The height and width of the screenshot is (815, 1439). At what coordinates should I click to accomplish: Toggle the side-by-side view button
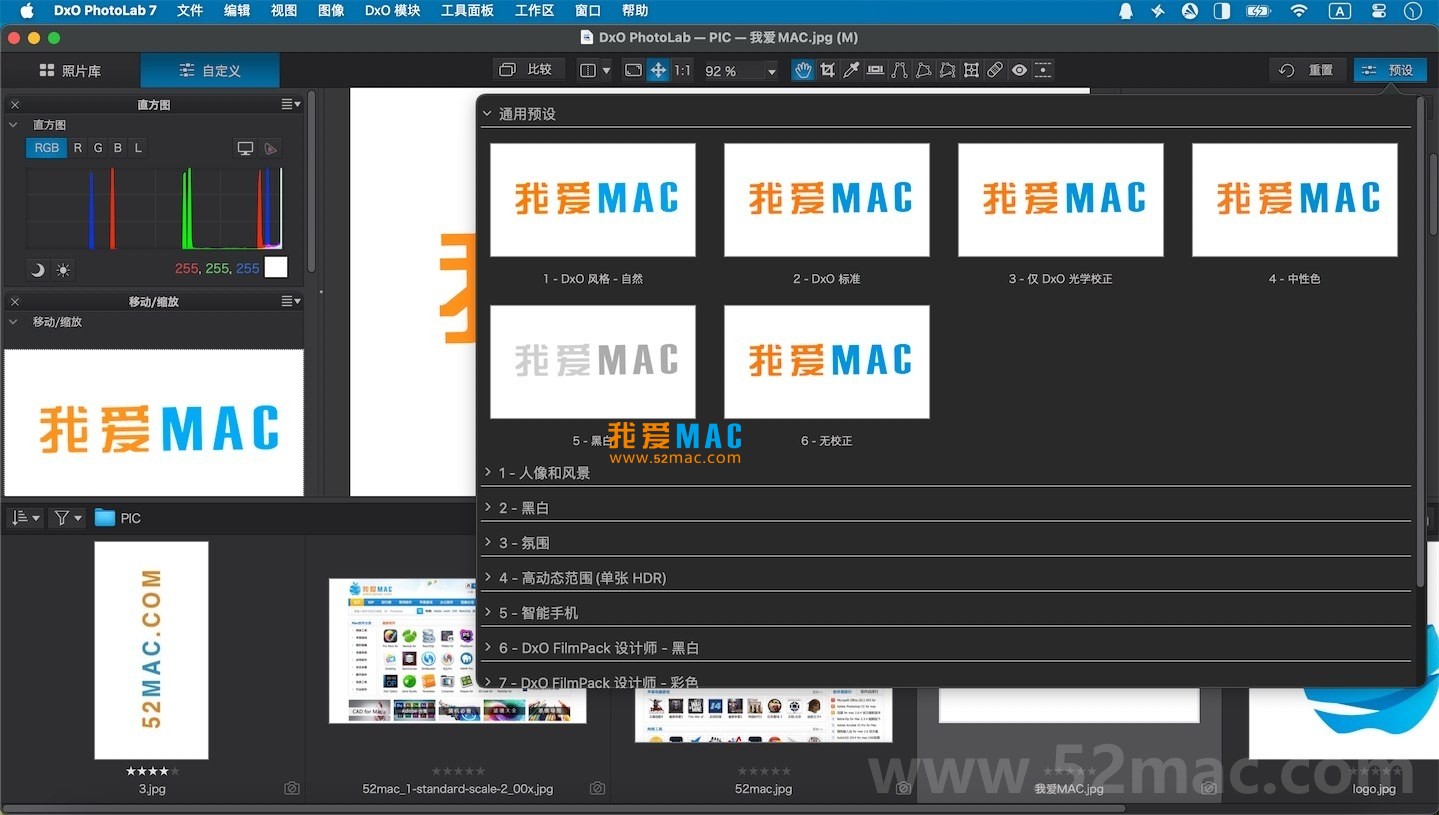[588, 70]
